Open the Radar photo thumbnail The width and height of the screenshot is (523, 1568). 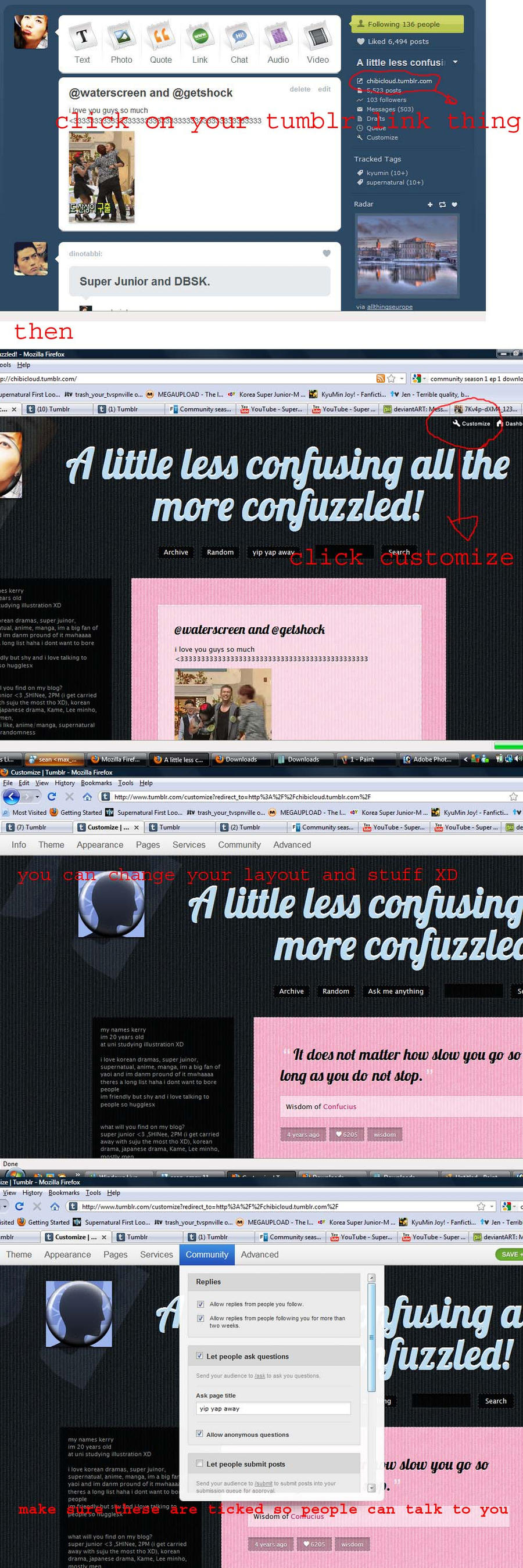point(407,256)
